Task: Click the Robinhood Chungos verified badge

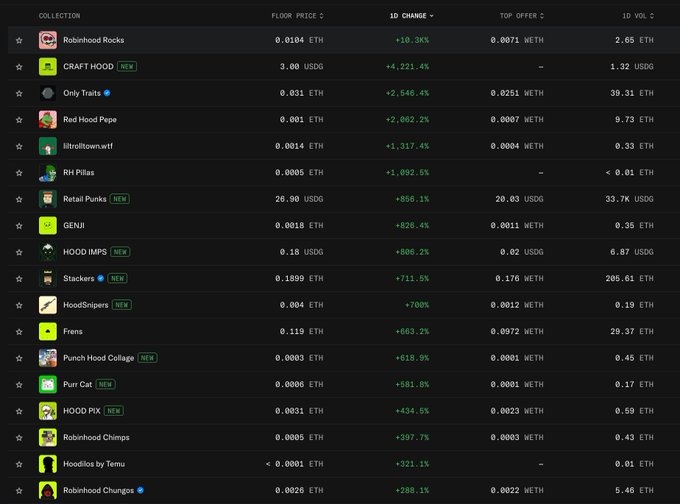Action: [x=141, y=490]
